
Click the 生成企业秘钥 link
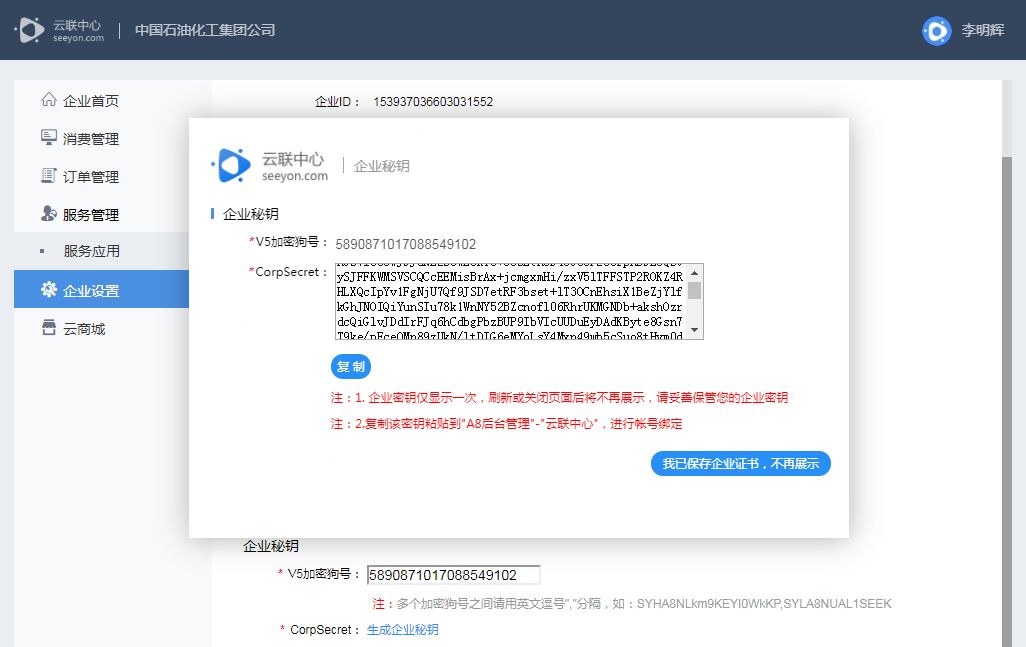tap(402, 629)
